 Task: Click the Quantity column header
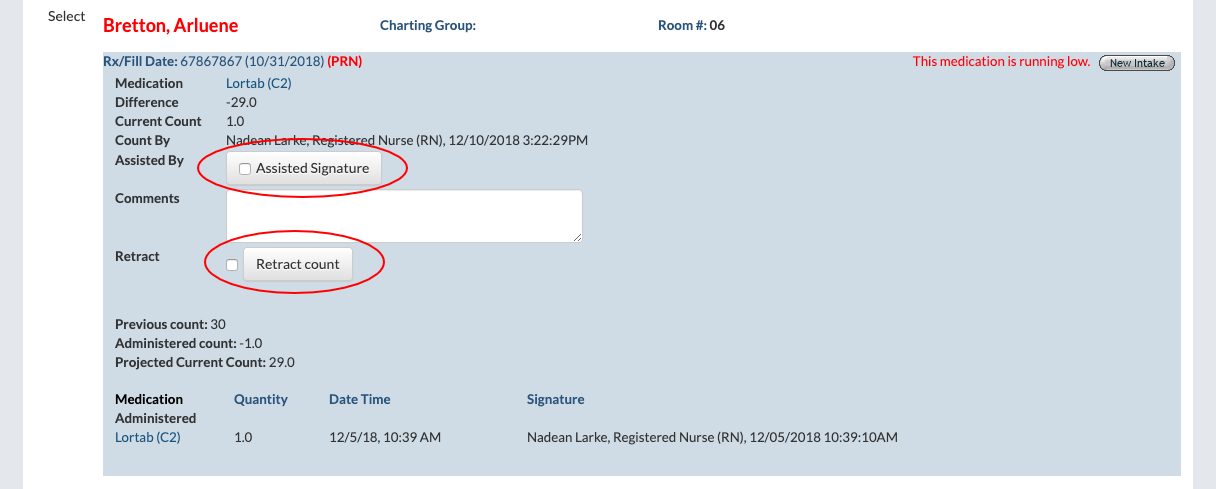(x=260, y=399)
